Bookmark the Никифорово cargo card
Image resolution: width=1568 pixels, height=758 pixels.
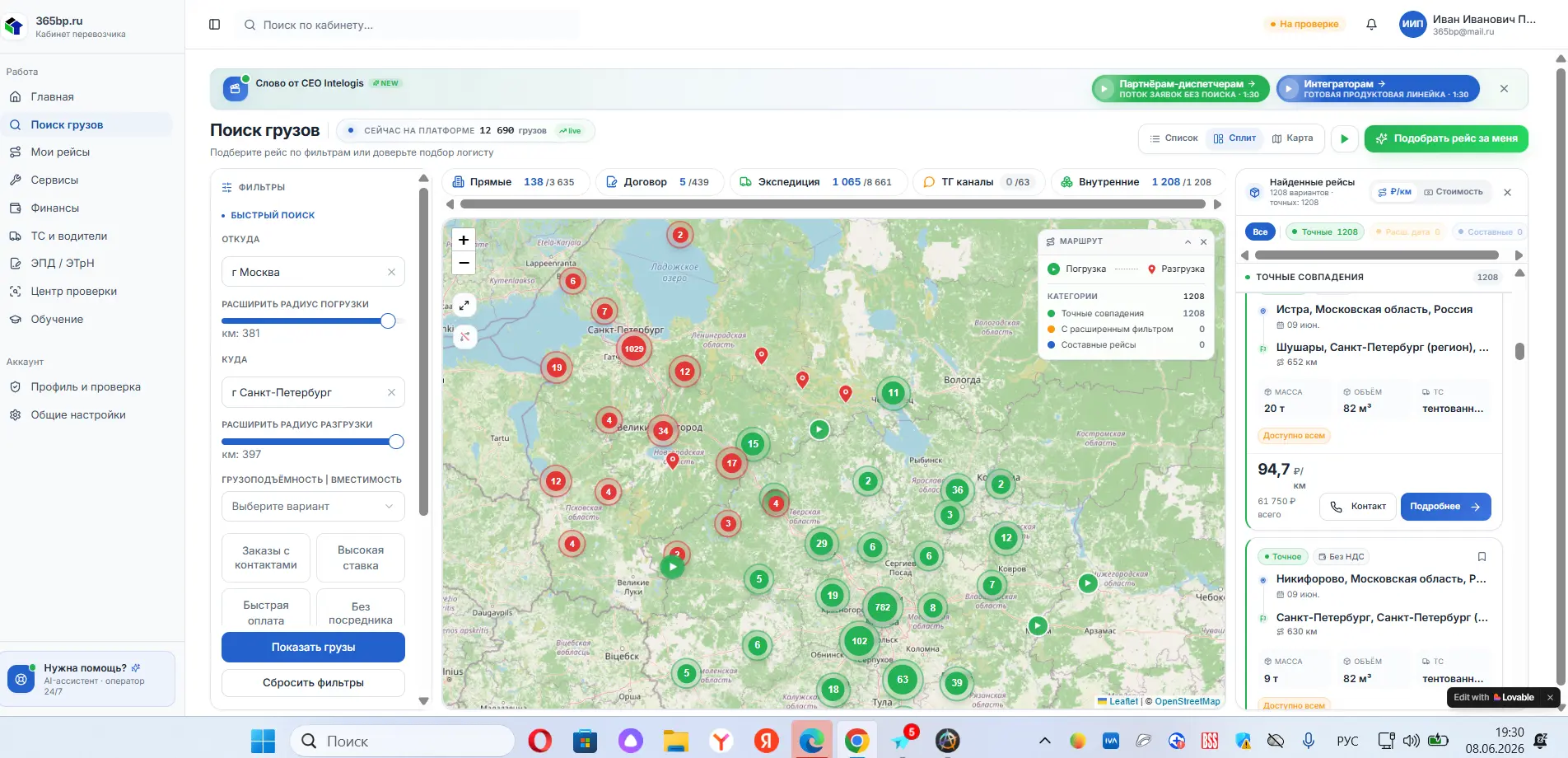1482,557
